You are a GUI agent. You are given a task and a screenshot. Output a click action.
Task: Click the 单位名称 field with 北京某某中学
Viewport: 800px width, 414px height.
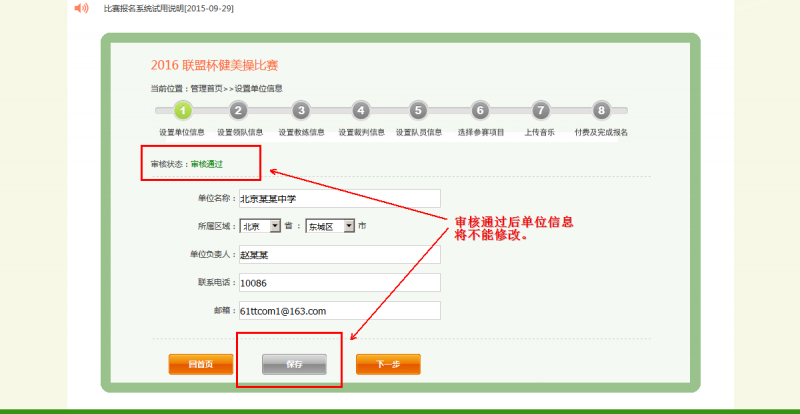coord(338,199)
